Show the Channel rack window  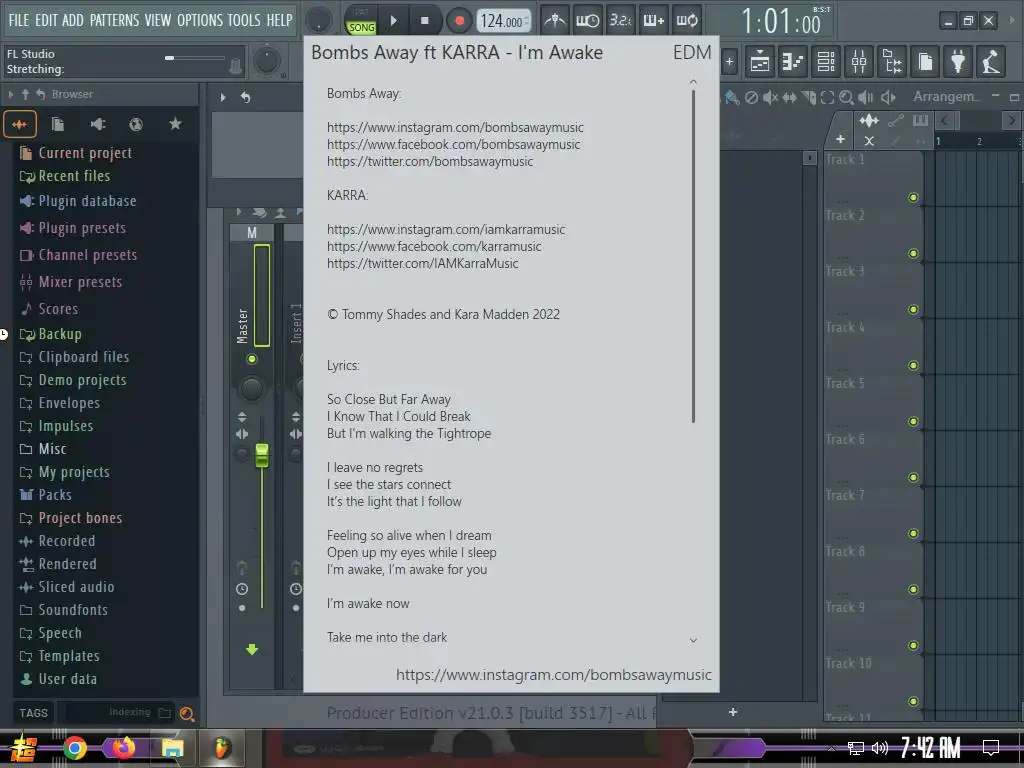click(x=826, y=62)
